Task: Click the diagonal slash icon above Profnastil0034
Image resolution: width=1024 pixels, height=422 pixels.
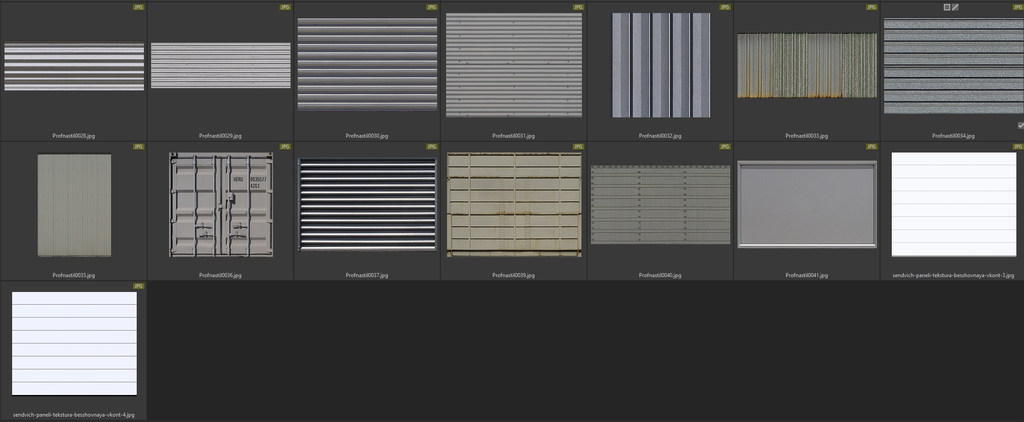Action: [956, 7]
